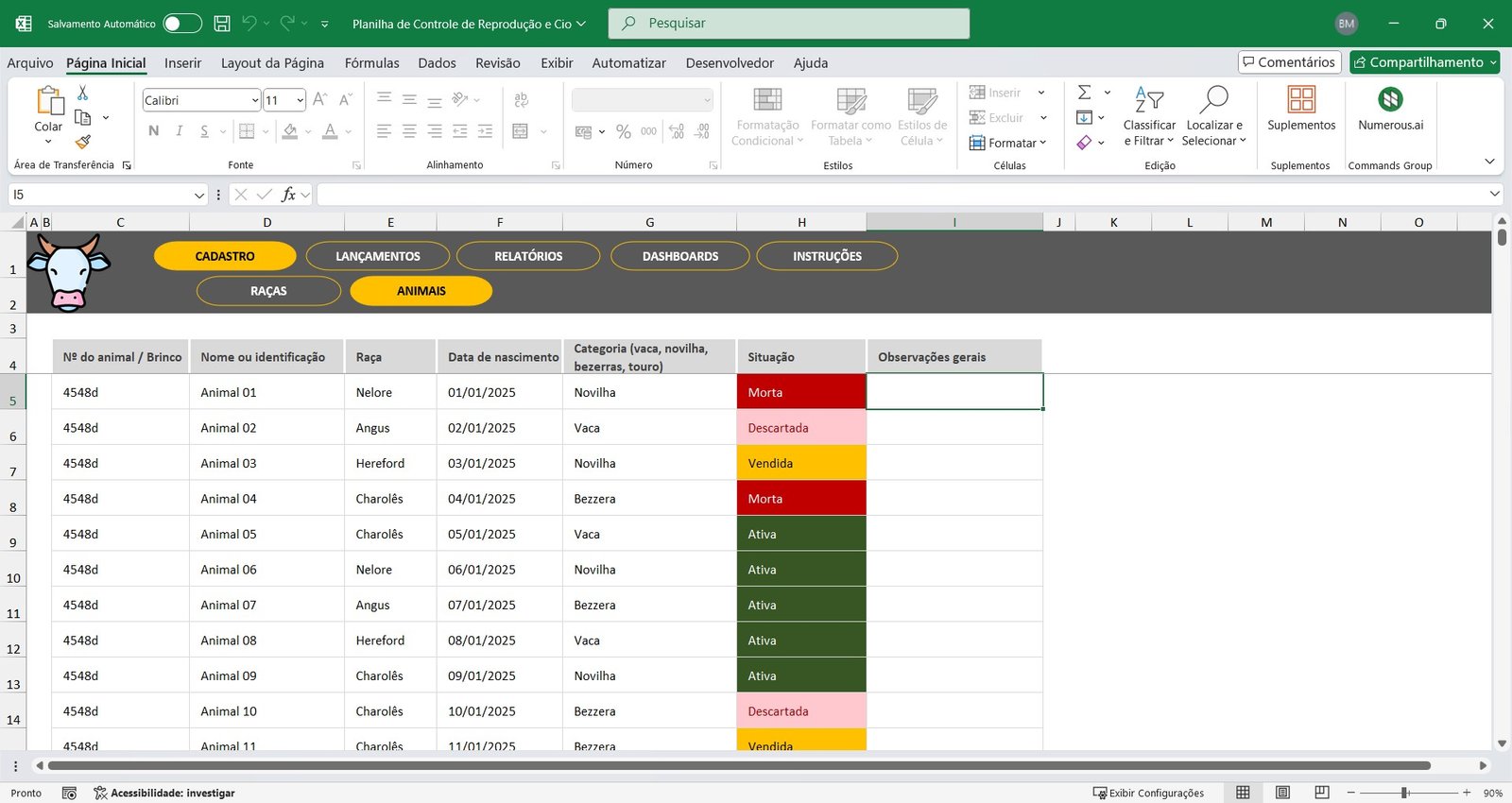Expand the Name Box dropdown arrow
This screenshot has height=803, width=1512.
click(199, 195)
